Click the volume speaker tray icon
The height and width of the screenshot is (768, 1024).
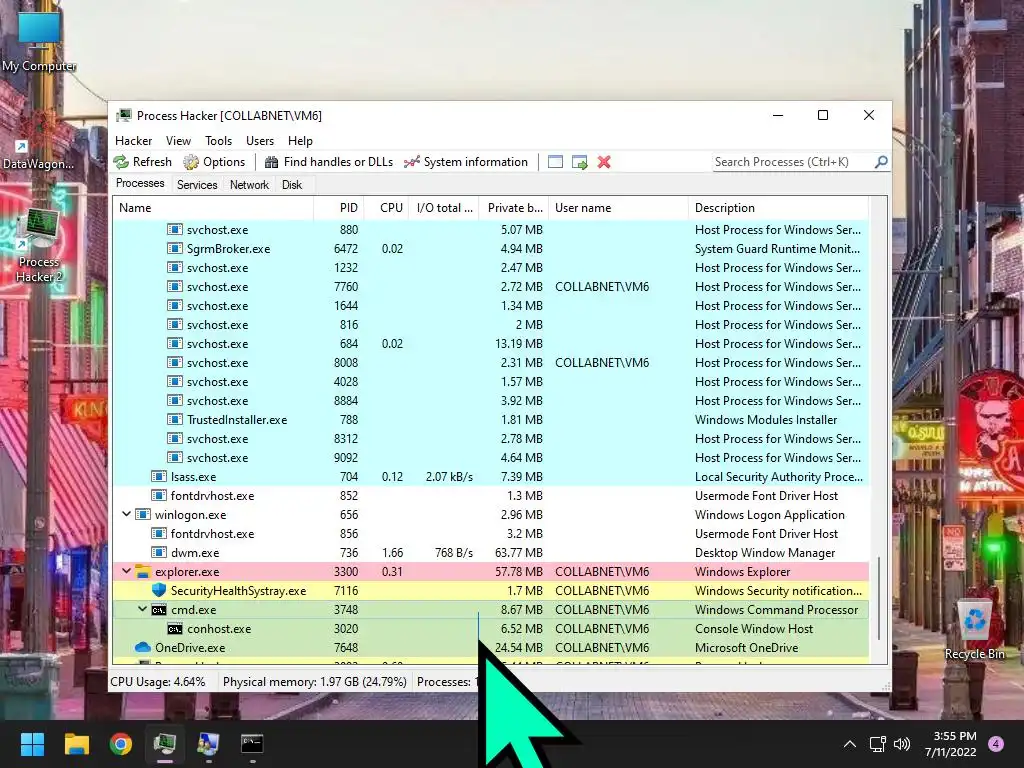[902, 744]
